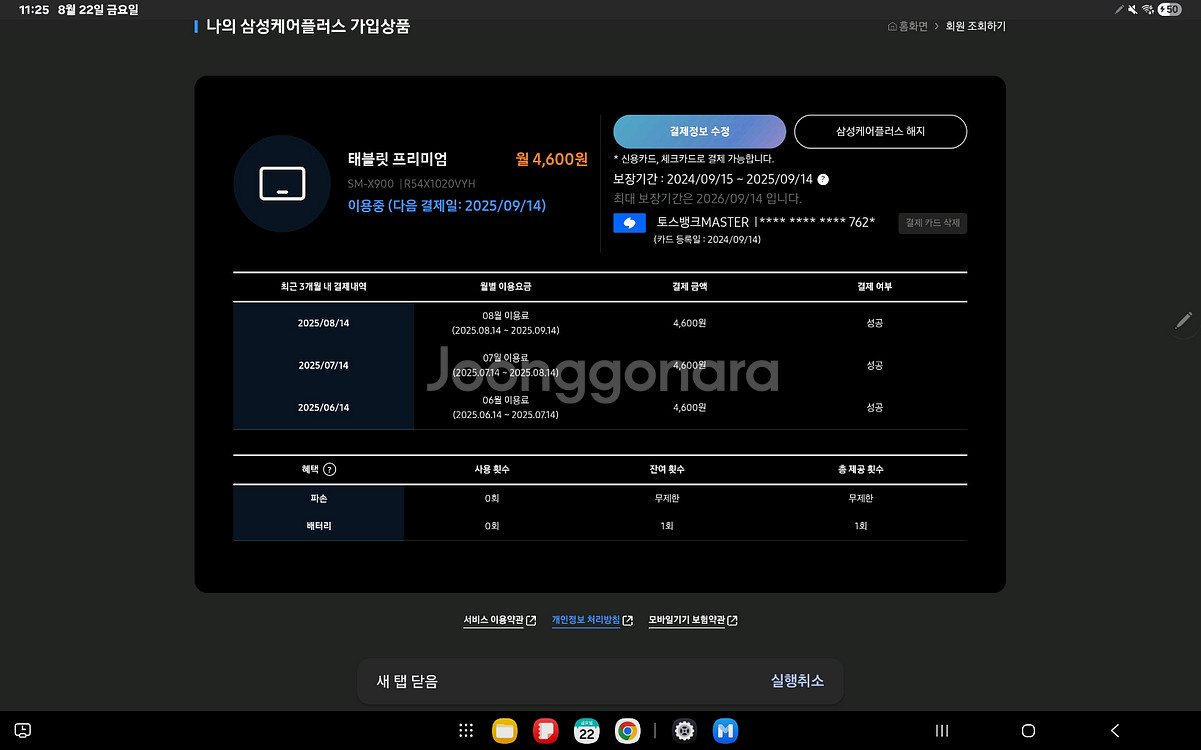Click the tablet device icon

pos(282,184)
